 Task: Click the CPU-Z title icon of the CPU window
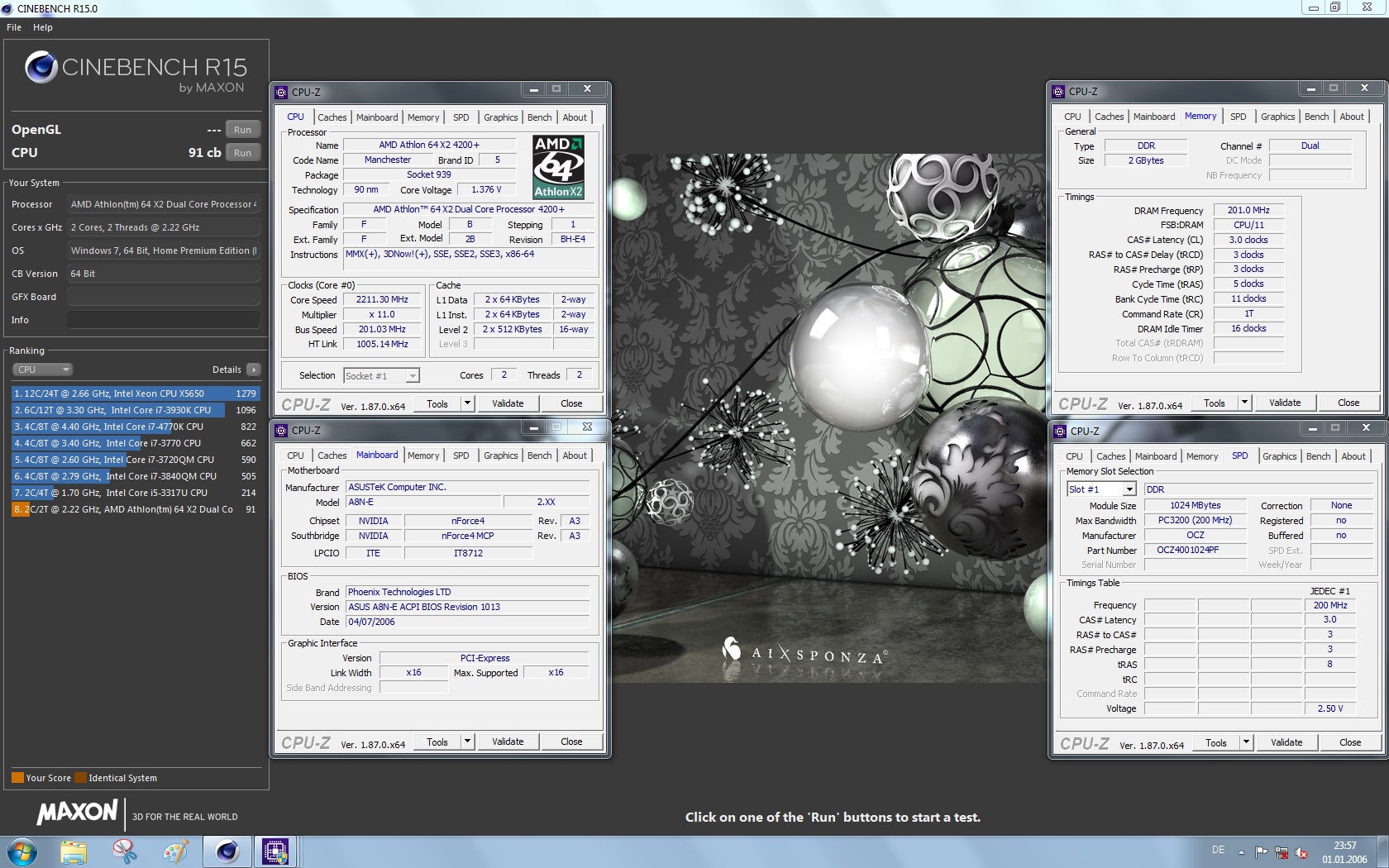pos(281,92)
